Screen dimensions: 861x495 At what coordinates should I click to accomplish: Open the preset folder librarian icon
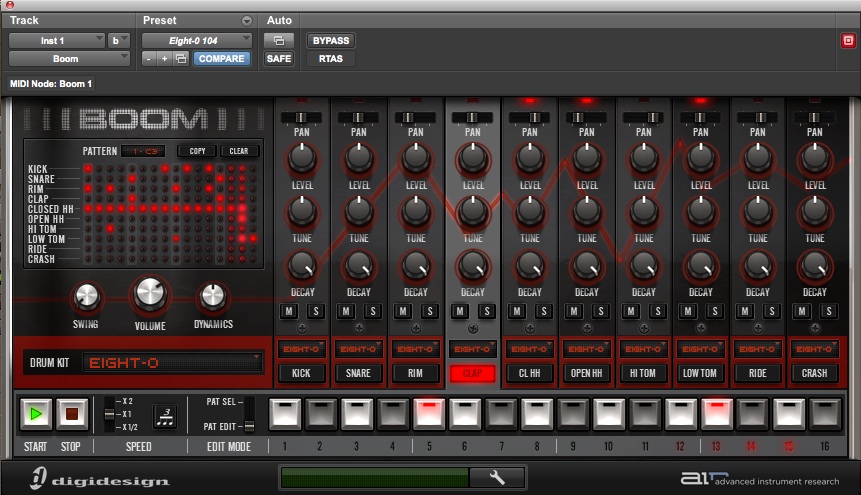[x=181, y=59]
